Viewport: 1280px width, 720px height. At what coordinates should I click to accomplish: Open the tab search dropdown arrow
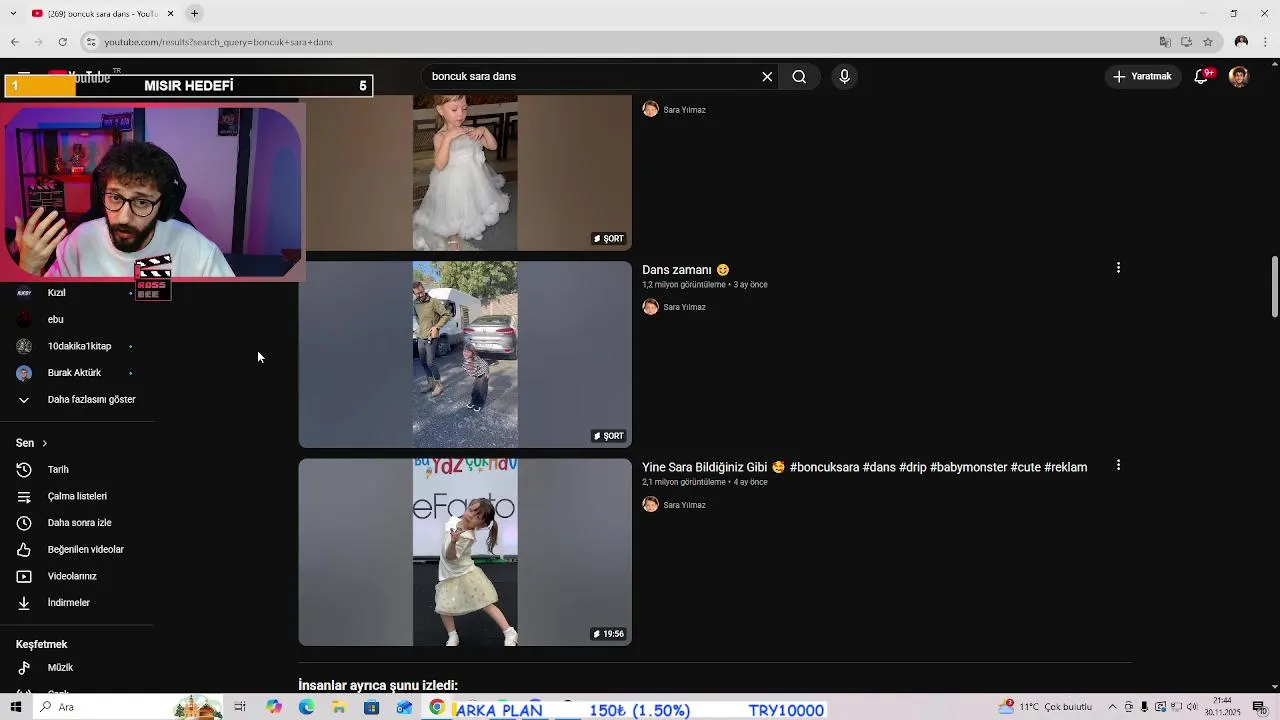(14, 13)
